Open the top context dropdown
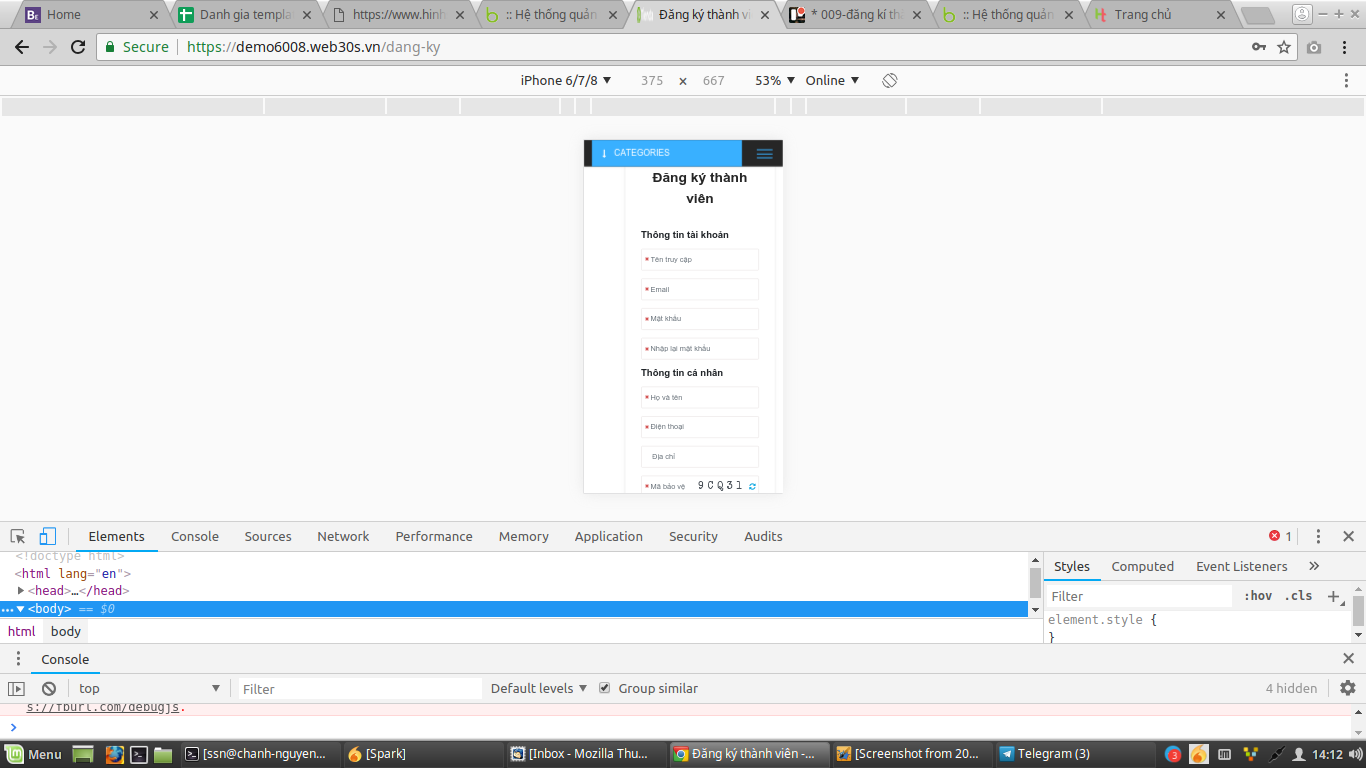This screenshot has height=768, width=1366. [x=148, y=688]
